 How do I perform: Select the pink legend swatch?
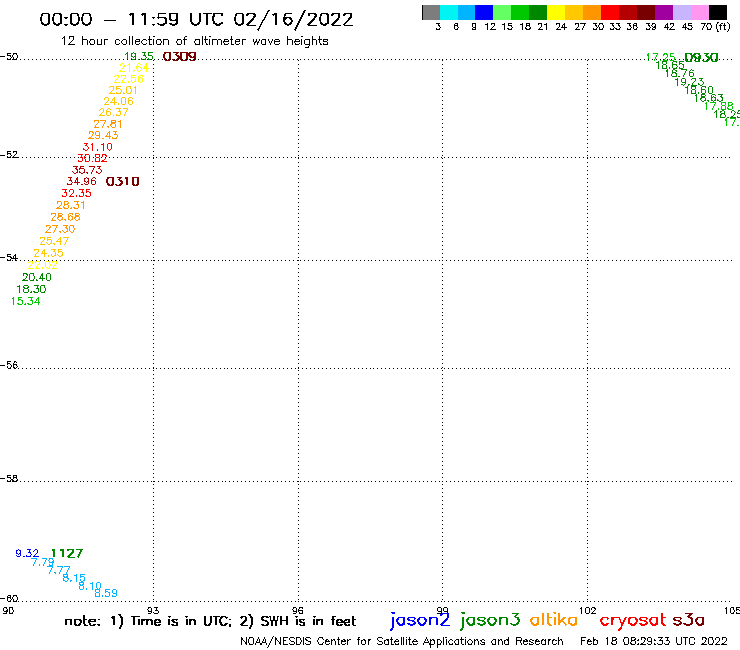pos(700,12)
